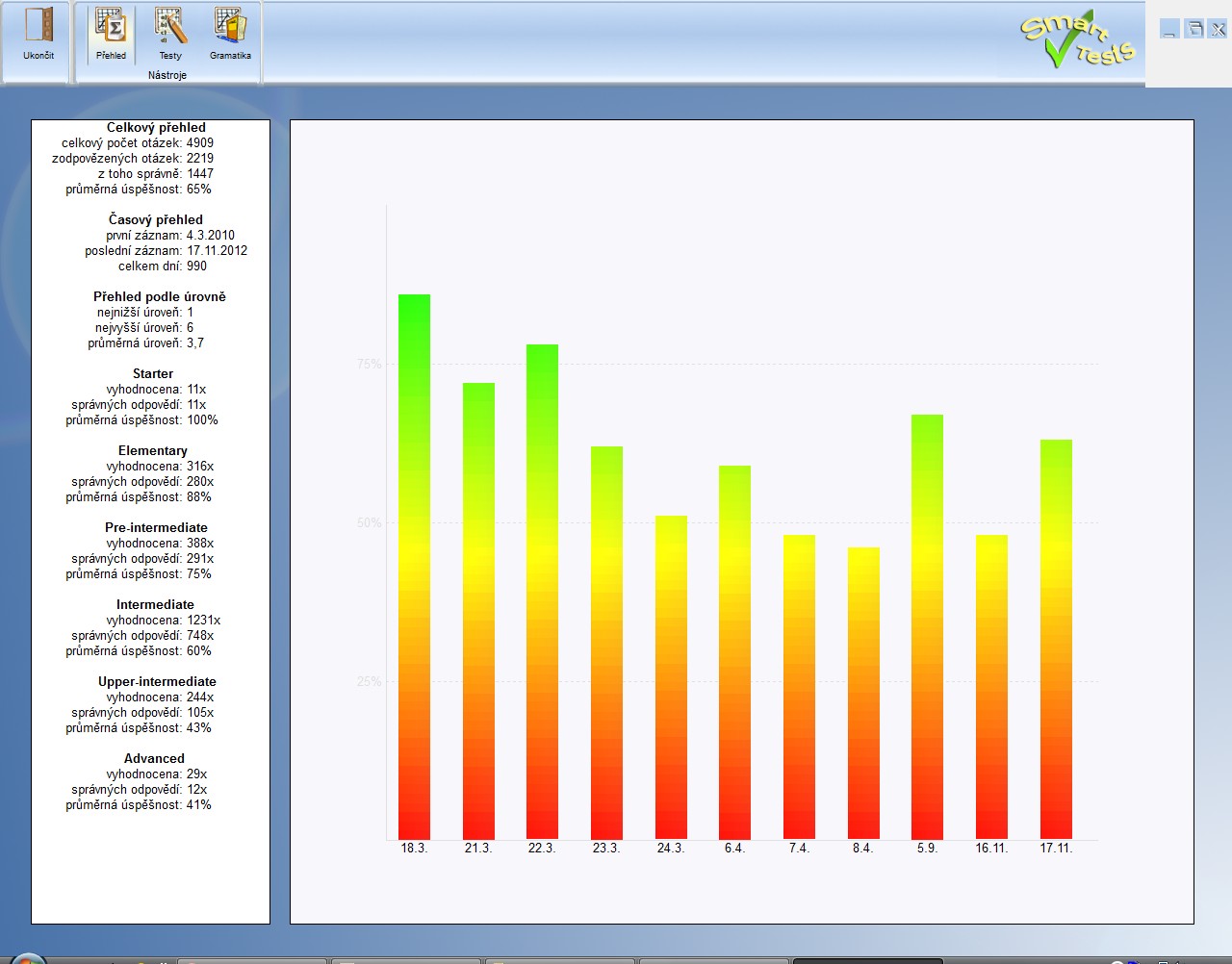The height and width of the screenshot is (964, 1232).
Task: Close the Smart Tests window
Action: tap(1218, 29)
